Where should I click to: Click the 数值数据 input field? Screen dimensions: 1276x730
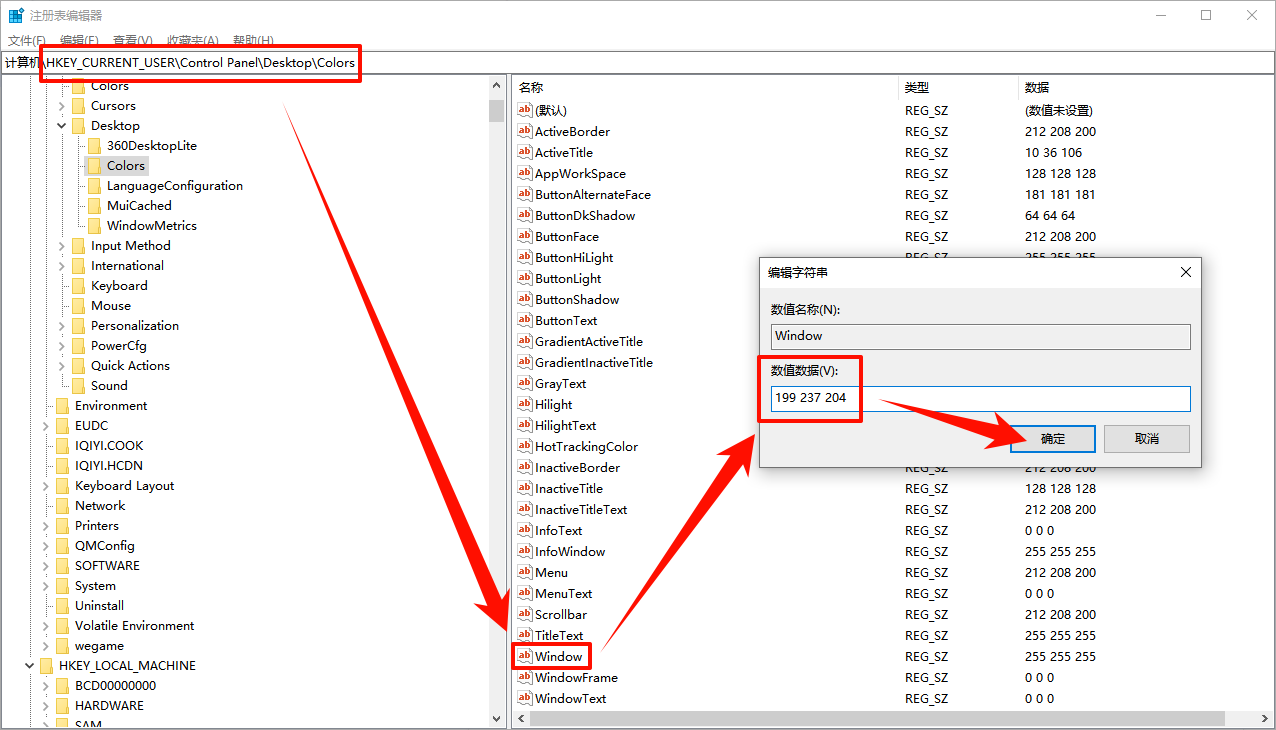[x=980, y=398]
